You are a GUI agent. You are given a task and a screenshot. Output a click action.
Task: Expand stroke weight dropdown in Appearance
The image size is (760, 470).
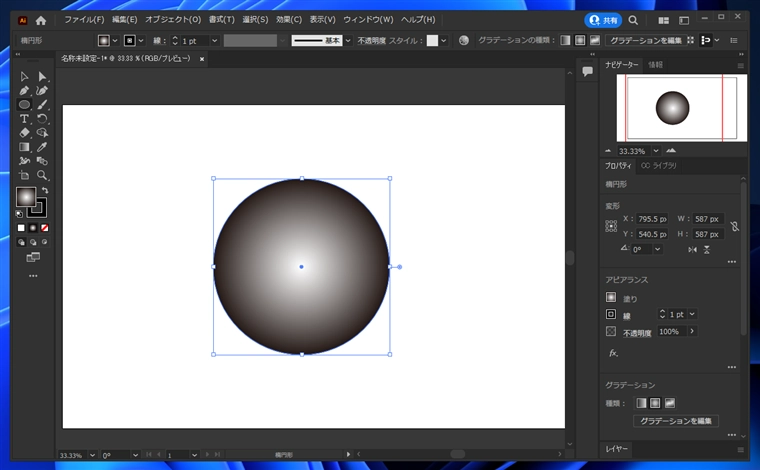point(692,314)
